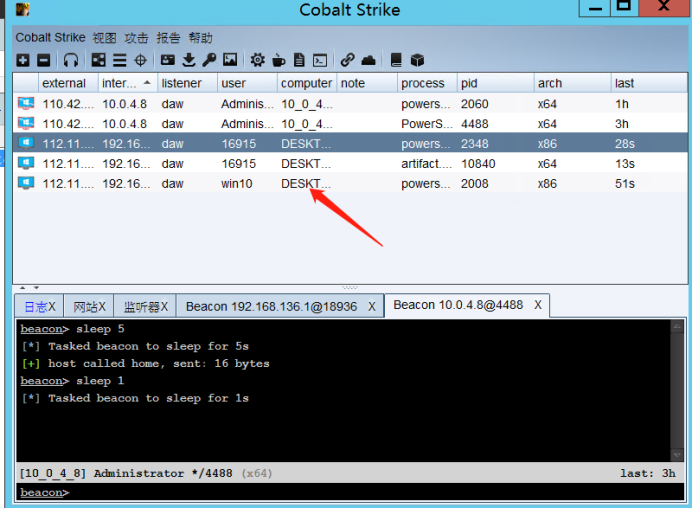692x508 pixels.
Task: Sort by the computer column header
Action: click(x=307, y=83)
